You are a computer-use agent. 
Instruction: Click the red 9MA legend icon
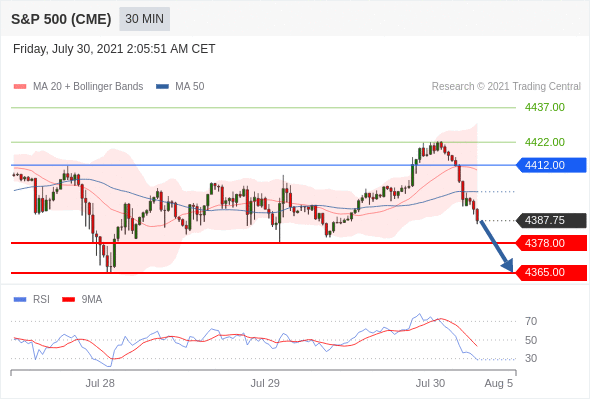68,300
